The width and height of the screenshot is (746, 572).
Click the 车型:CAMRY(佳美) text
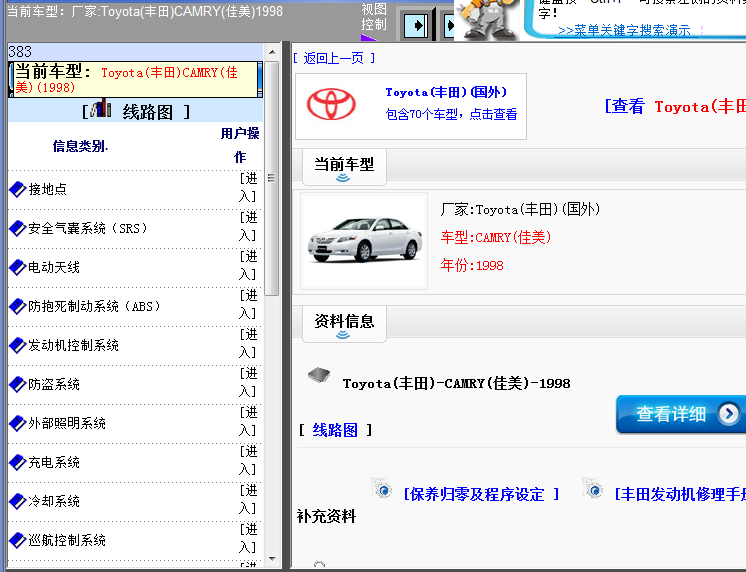[x=496, y=237]
